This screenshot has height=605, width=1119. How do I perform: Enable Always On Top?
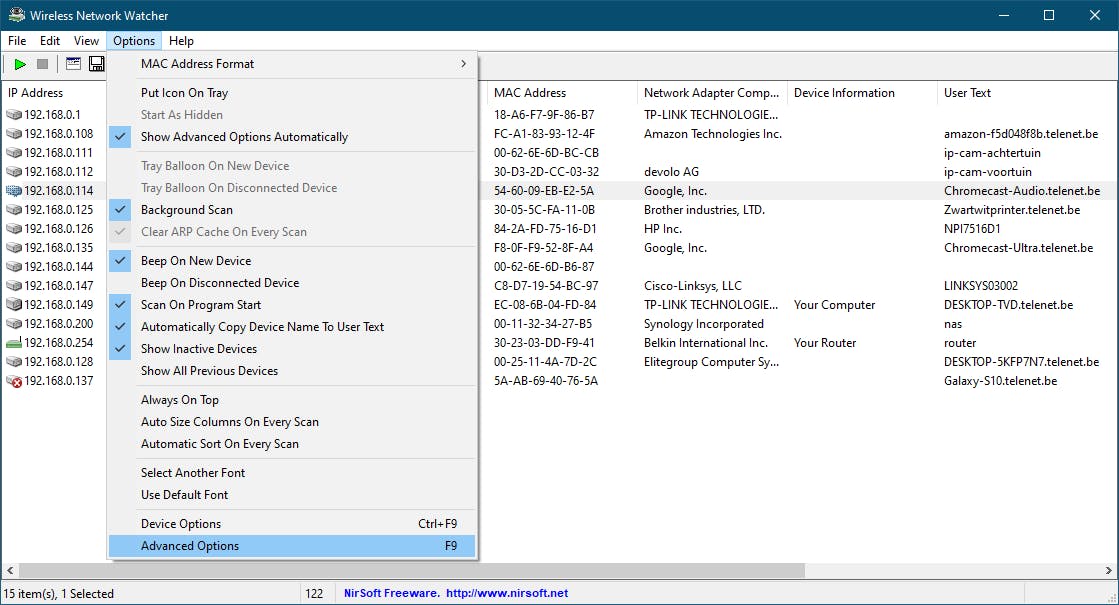[292, 400]
